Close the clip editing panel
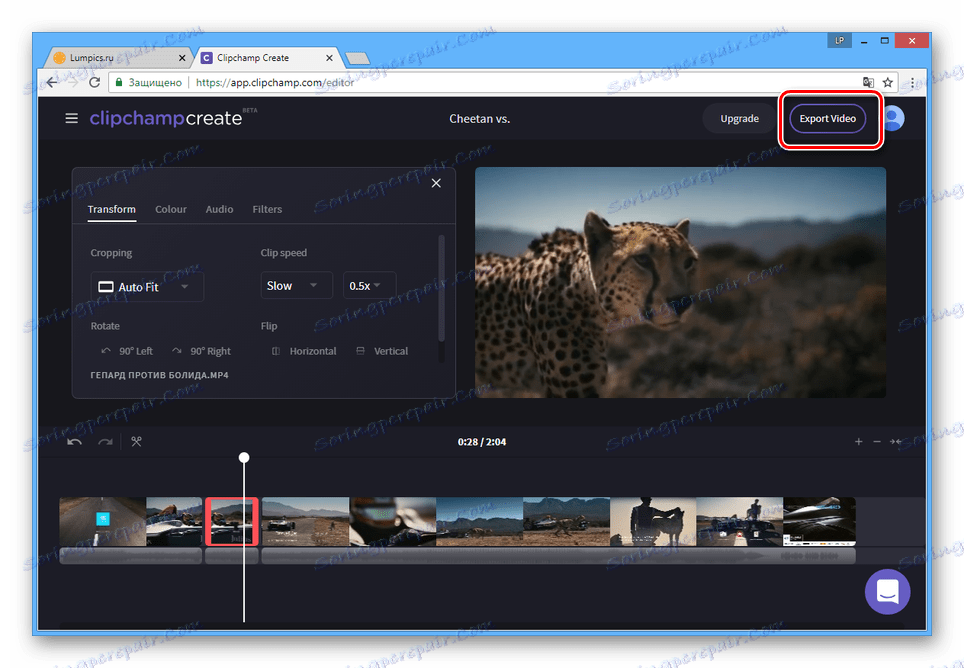The width and height of the screenshot is (964, 668). (436, 183)
